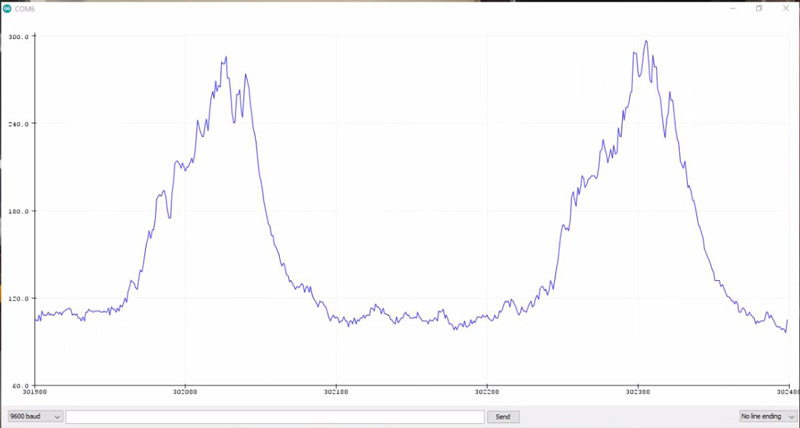Expand the No line ending dropdown
Screen dimensions: 800x428
pyautogui.click(x=765, y=416)
